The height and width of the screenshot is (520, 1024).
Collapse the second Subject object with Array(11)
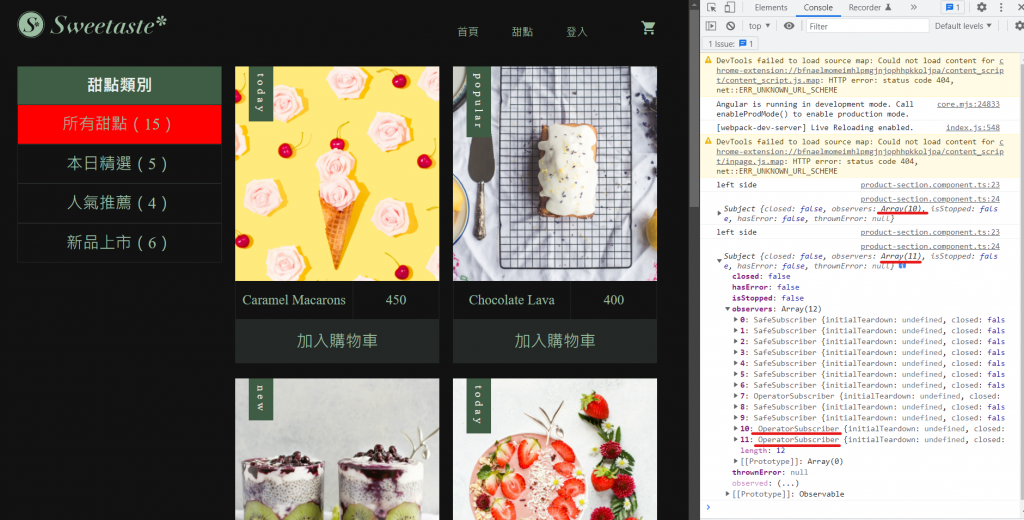[720, 259]
